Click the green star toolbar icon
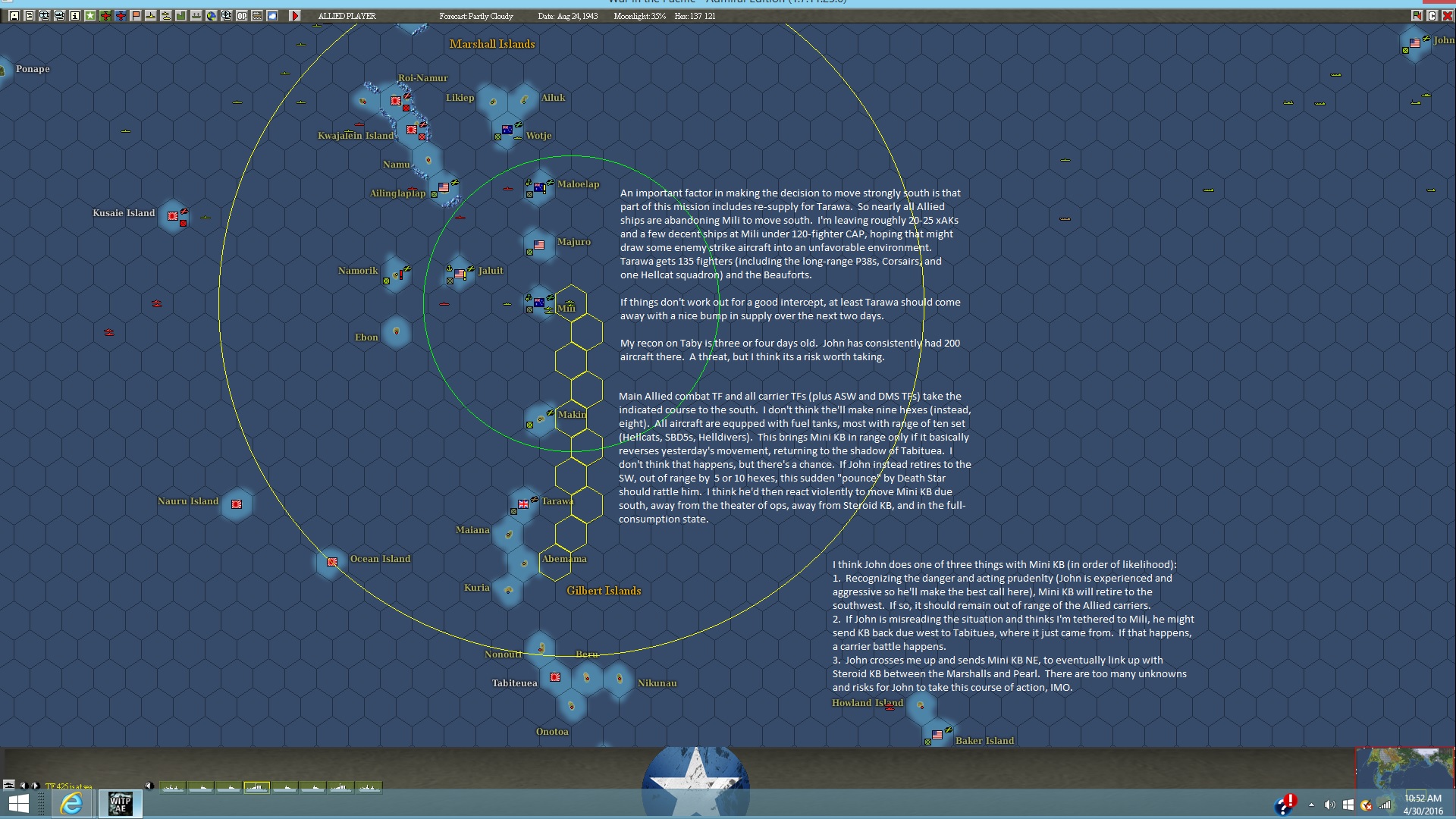Image resolution: width=1456 pixels, height=819 pixels. (x=90, y=15)
